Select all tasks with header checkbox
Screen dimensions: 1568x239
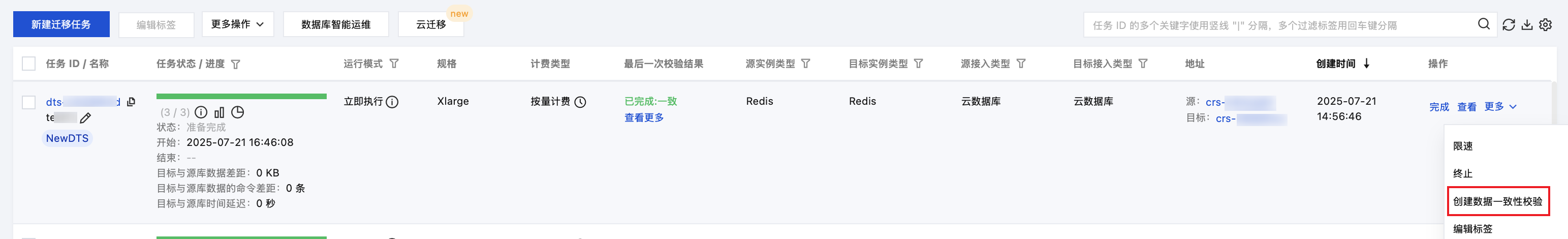(28, 64)
